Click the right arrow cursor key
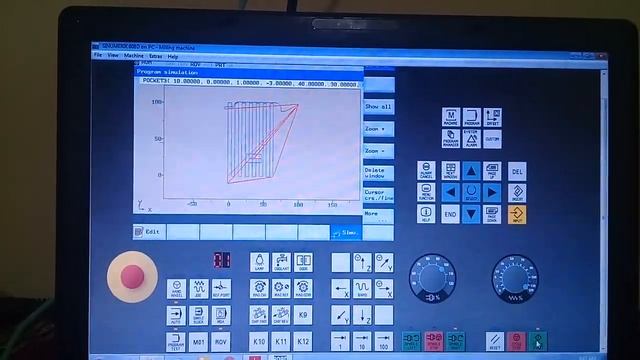 pyautogui.click(x=492, y=192)
